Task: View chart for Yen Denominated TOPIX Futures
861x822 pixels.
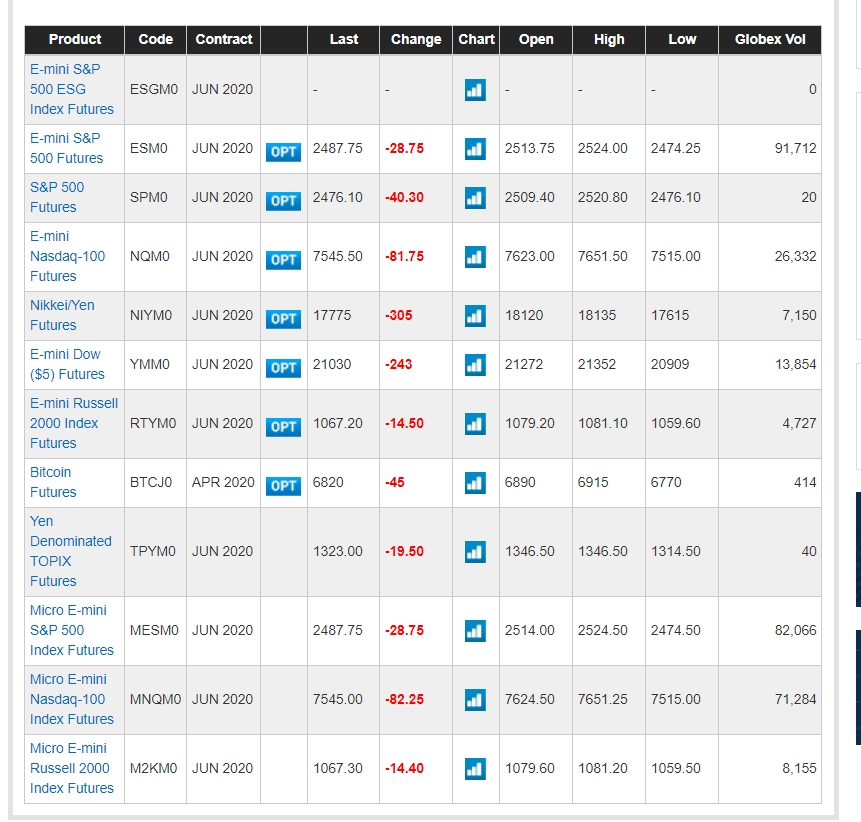Action: click(475, 552)
